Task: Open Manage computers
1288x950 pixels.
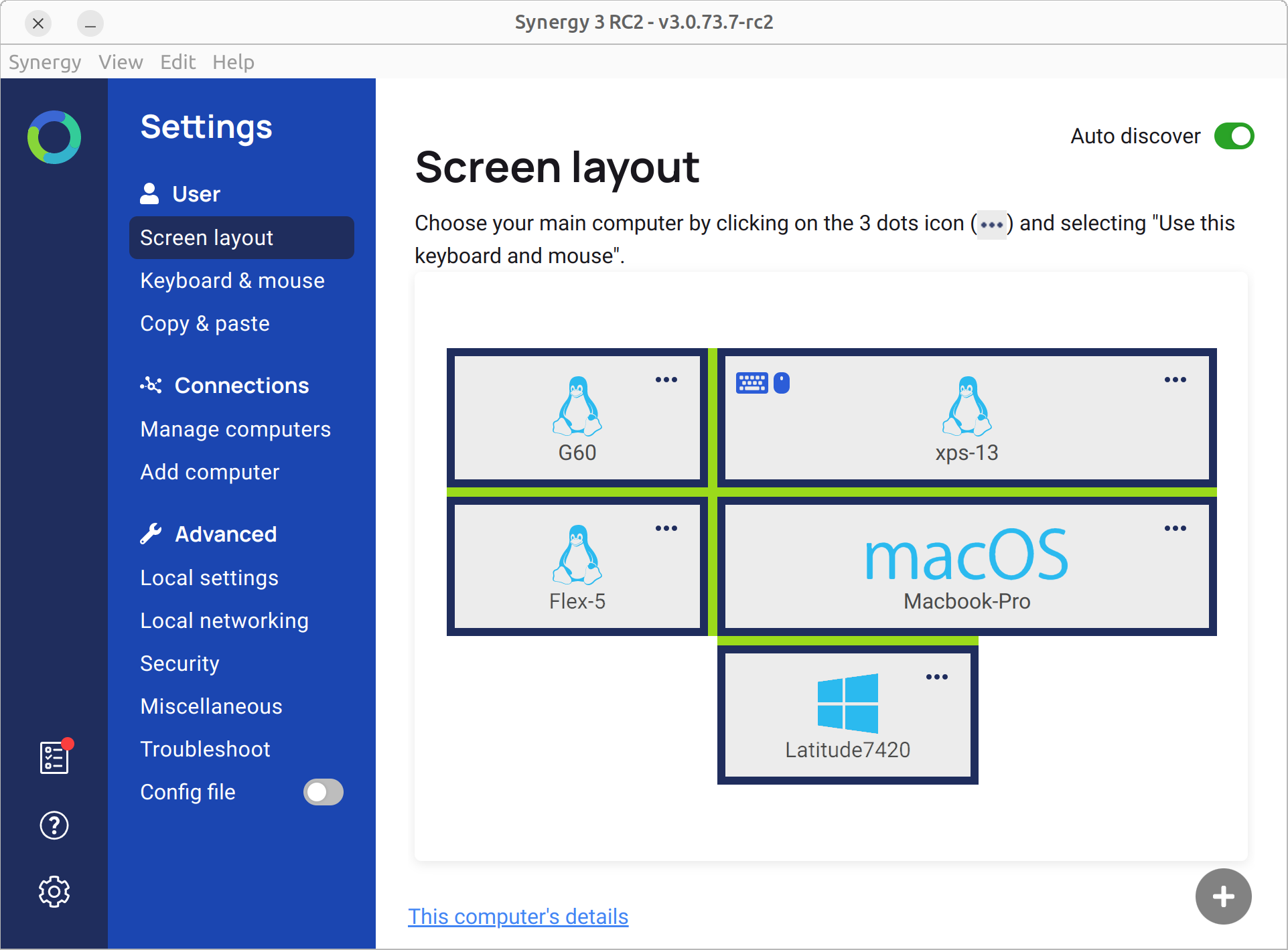Action: pyautogui.click(x=236, y=429)
